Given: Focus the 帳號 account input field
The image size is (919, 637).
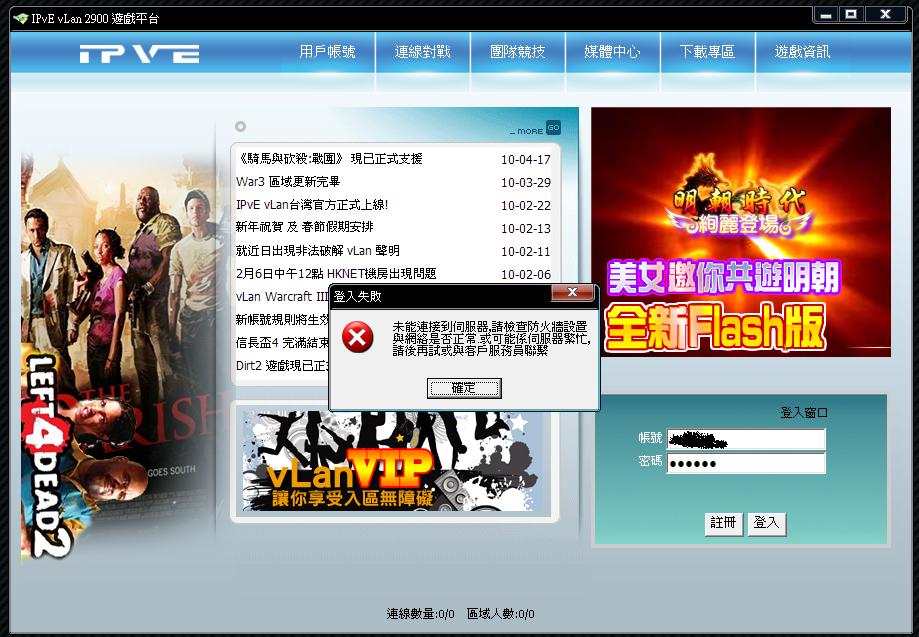Looking at the screenshot, I should coord(746,440).
